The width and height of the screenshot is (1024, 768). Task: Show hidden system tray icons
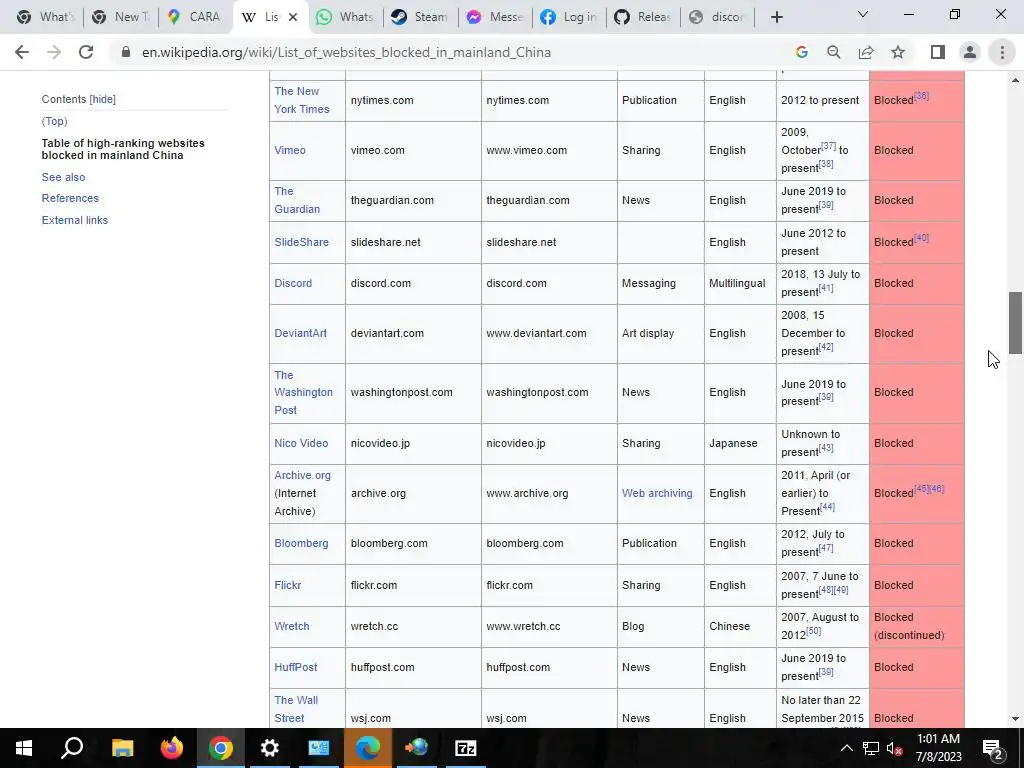point(846,748)
